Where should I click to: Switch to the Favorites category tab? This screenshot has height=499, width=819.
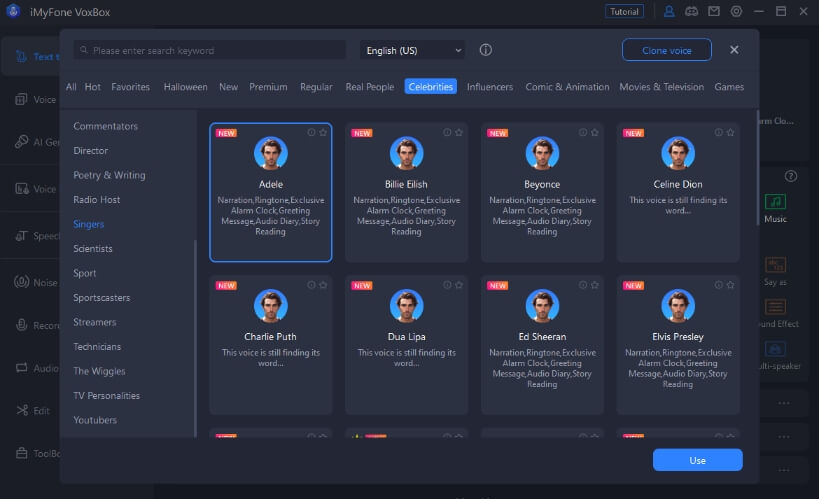click(x=131, y=87)
